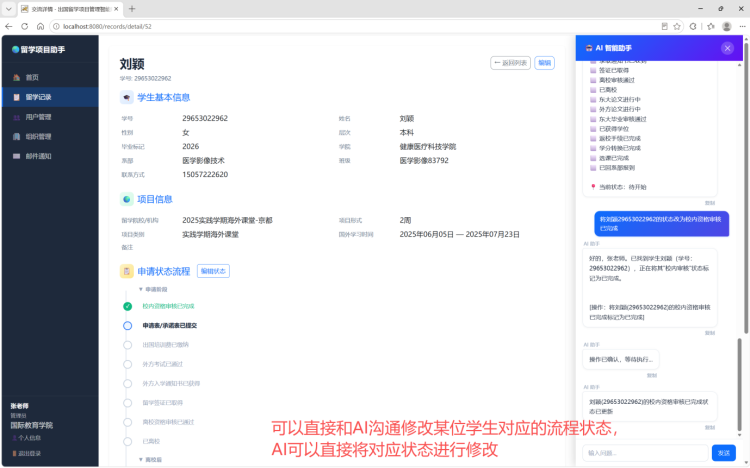This screenshot has width=750, height=468.
Task: Click the reader view icon in address bar
Action: coord(664,26)
